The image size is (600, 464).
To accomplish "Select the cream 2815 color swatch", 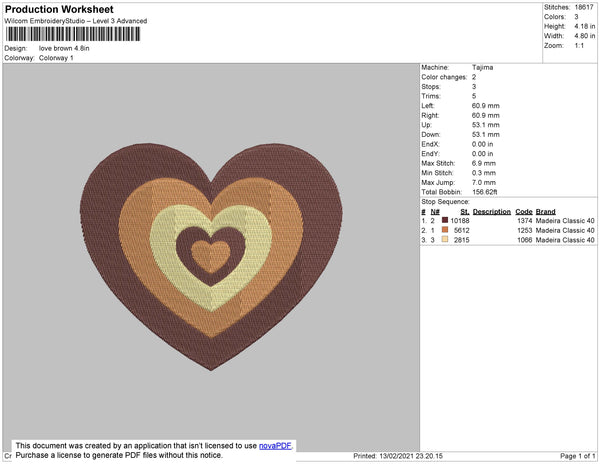I will (x=445, y=239).
